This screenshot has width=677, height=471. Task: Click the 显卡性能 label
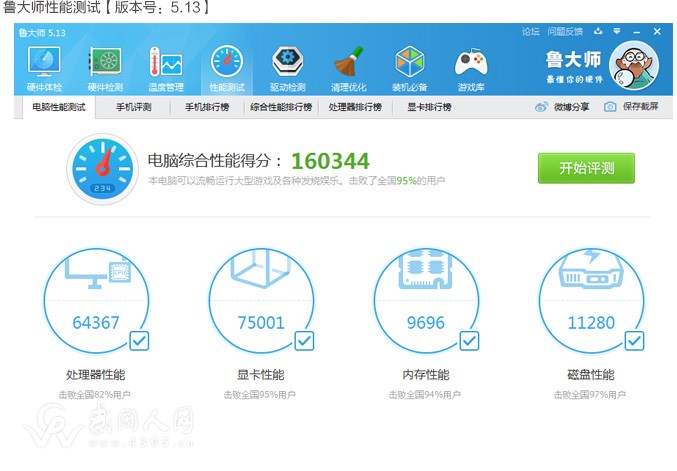tap(261, 374)
